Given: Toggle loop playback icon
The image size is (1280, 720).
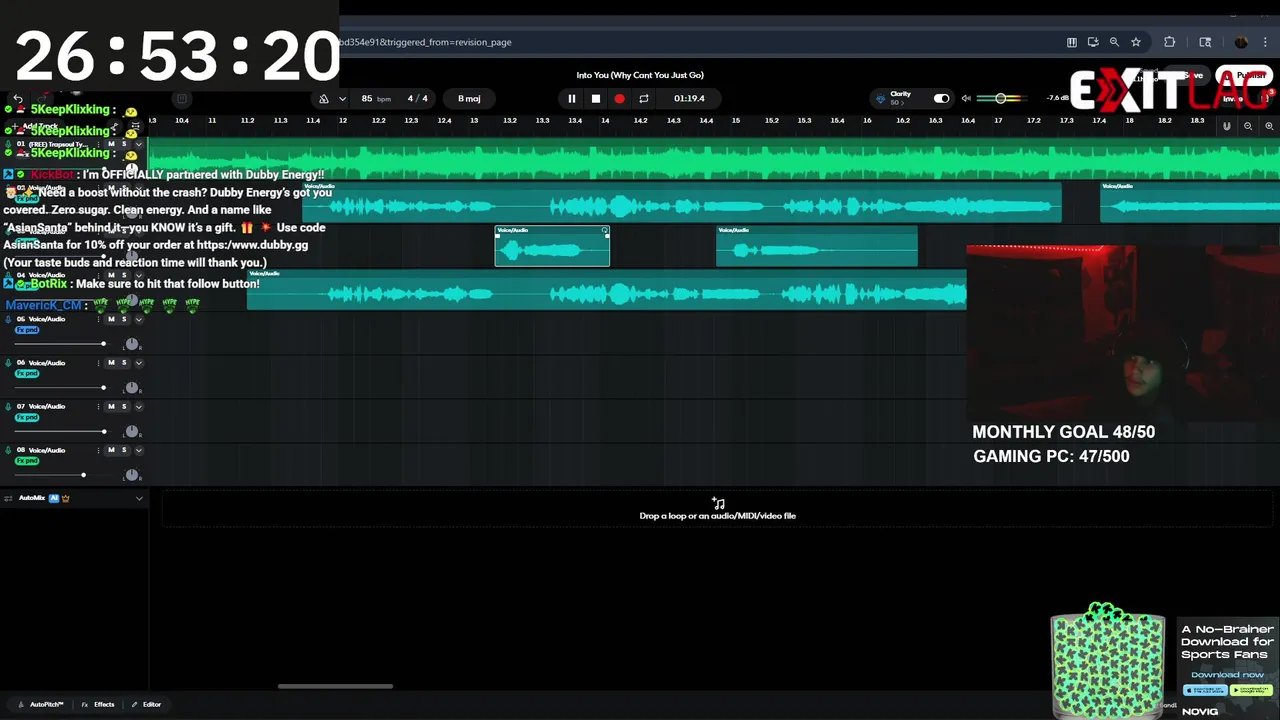Looking at the screenshot, I should click(644, 98).
